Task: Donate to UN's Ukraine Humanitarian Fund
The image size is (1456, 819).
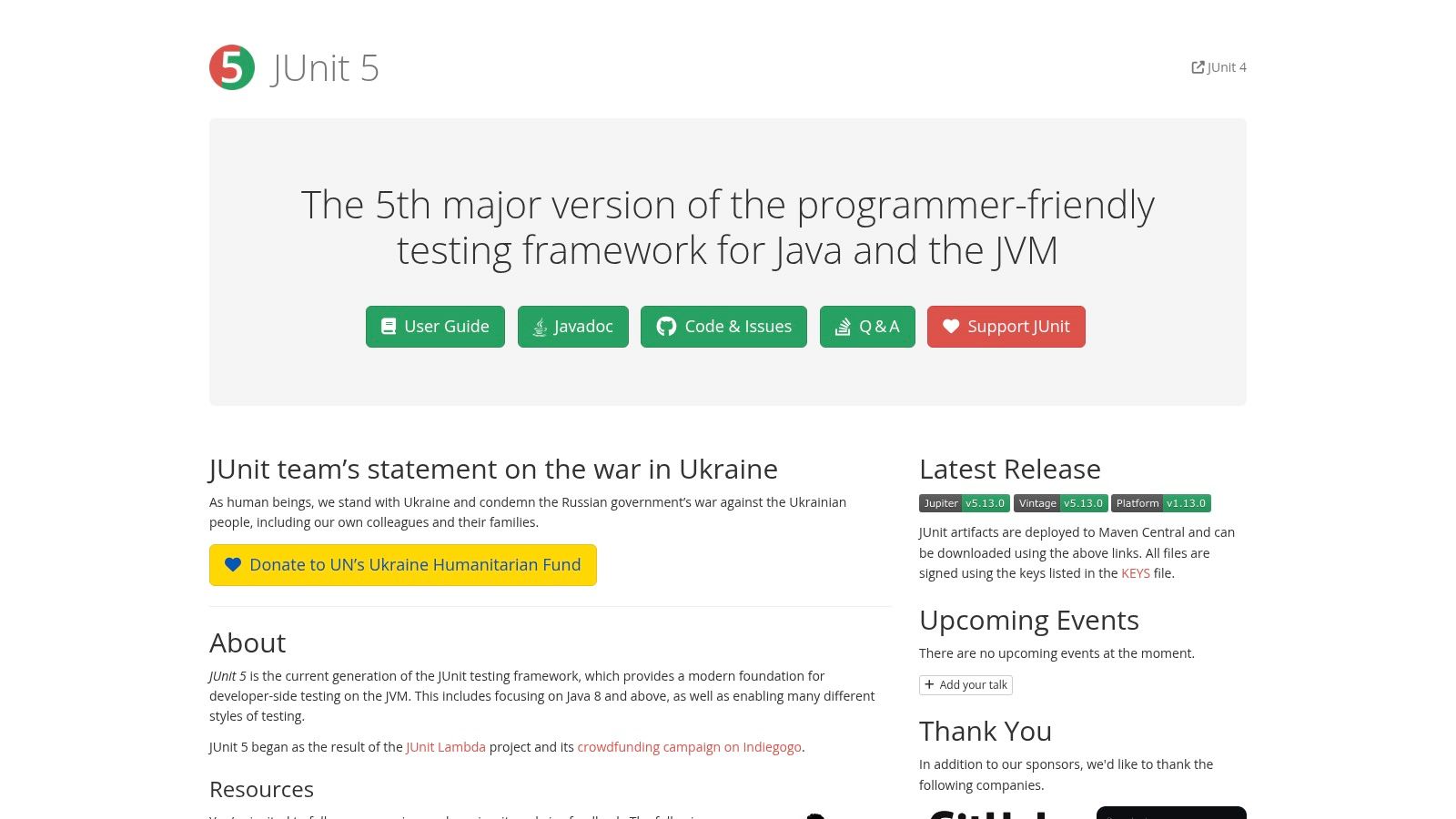Action: 403,565
